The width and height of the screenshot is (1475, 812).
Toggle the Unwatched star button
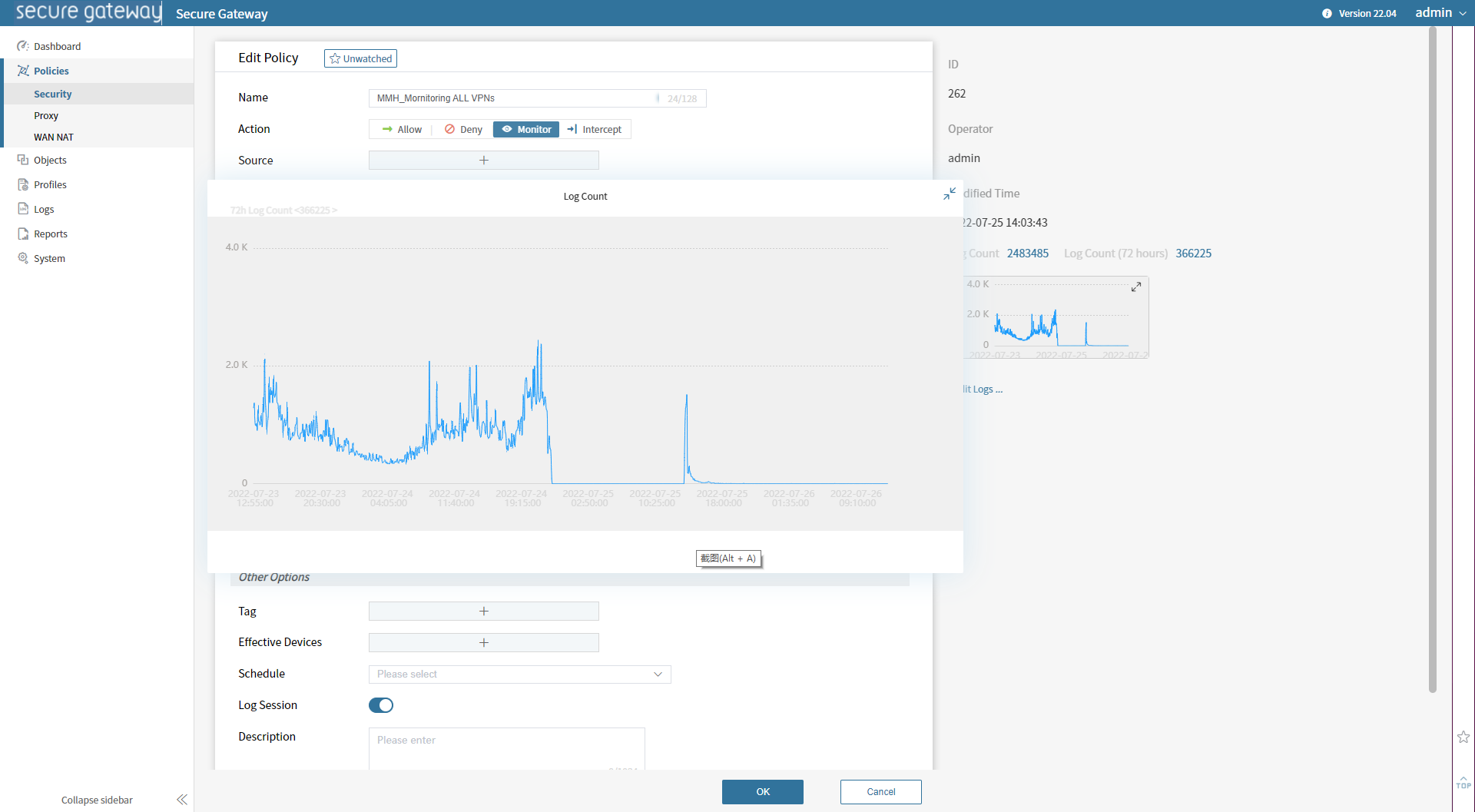(x=360, y=58)
